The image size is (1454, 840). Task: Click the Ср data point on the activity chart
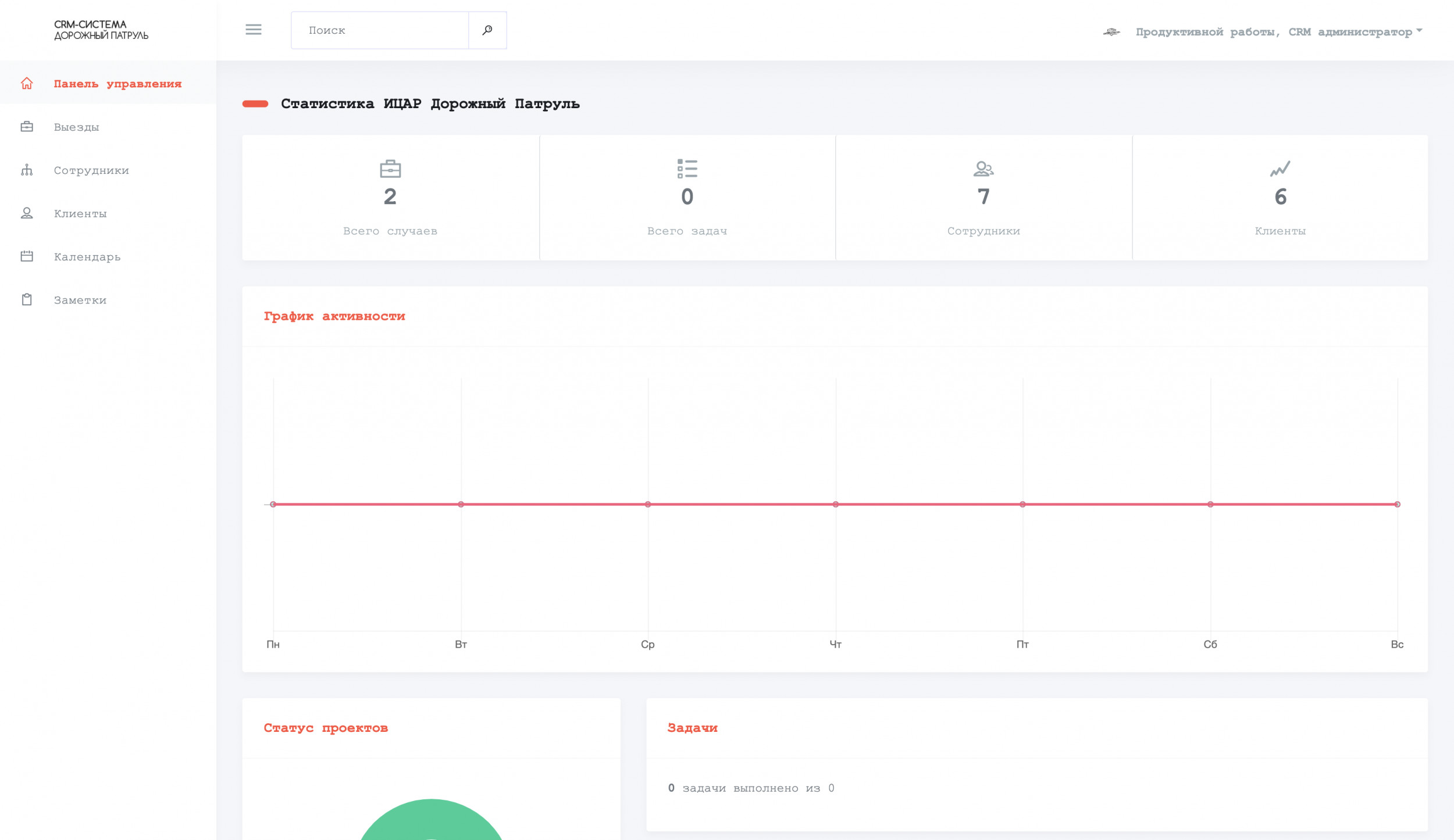[648, 504]
